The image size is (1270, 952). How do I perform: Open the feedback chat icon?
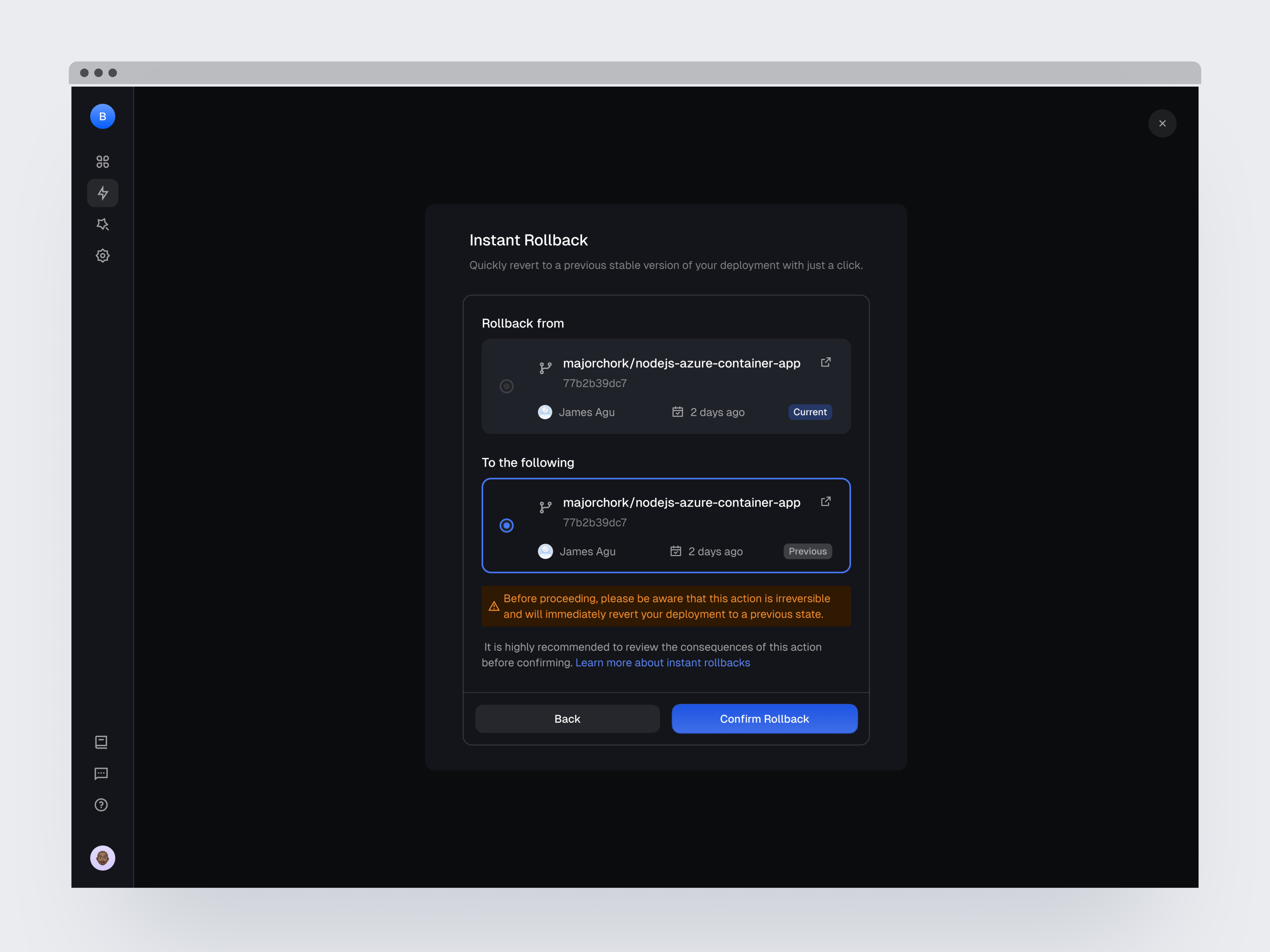(101, 773)
